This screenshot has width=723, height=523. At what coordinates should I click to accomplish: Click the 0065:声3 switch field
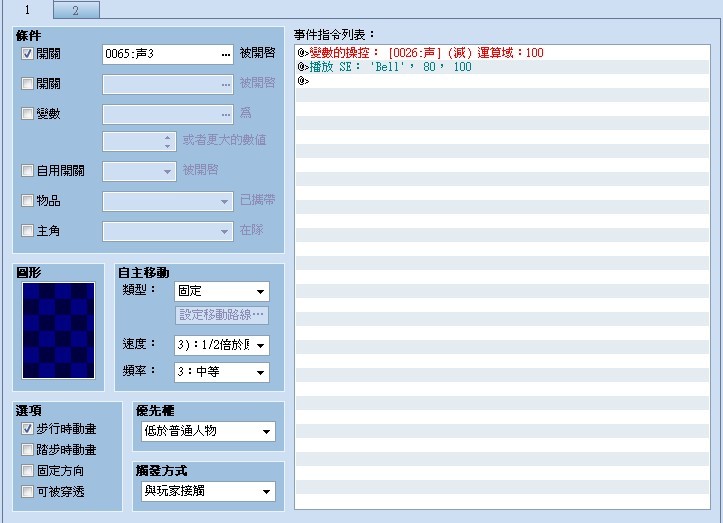pyautogui.click(x=168, y=54)
